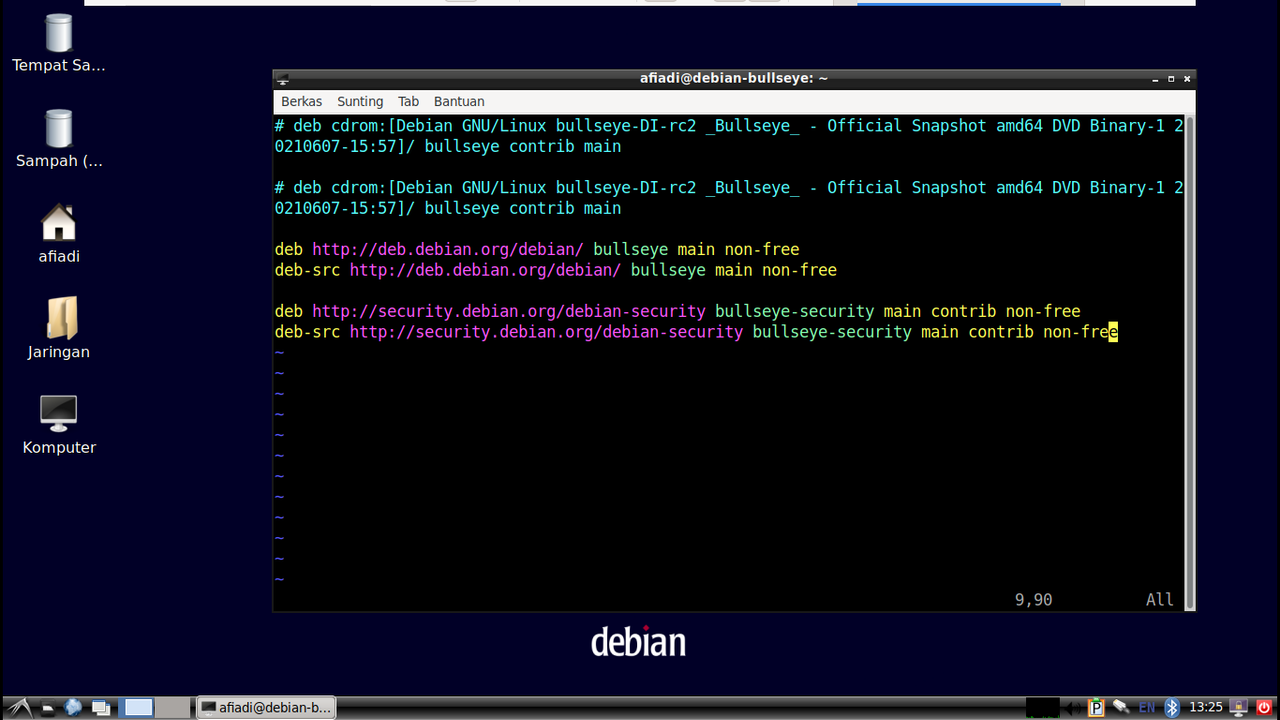This screenshot has height=720, width=1280.
Task: Open the web browser from the taskbar
Action: [x=72, y=707]
